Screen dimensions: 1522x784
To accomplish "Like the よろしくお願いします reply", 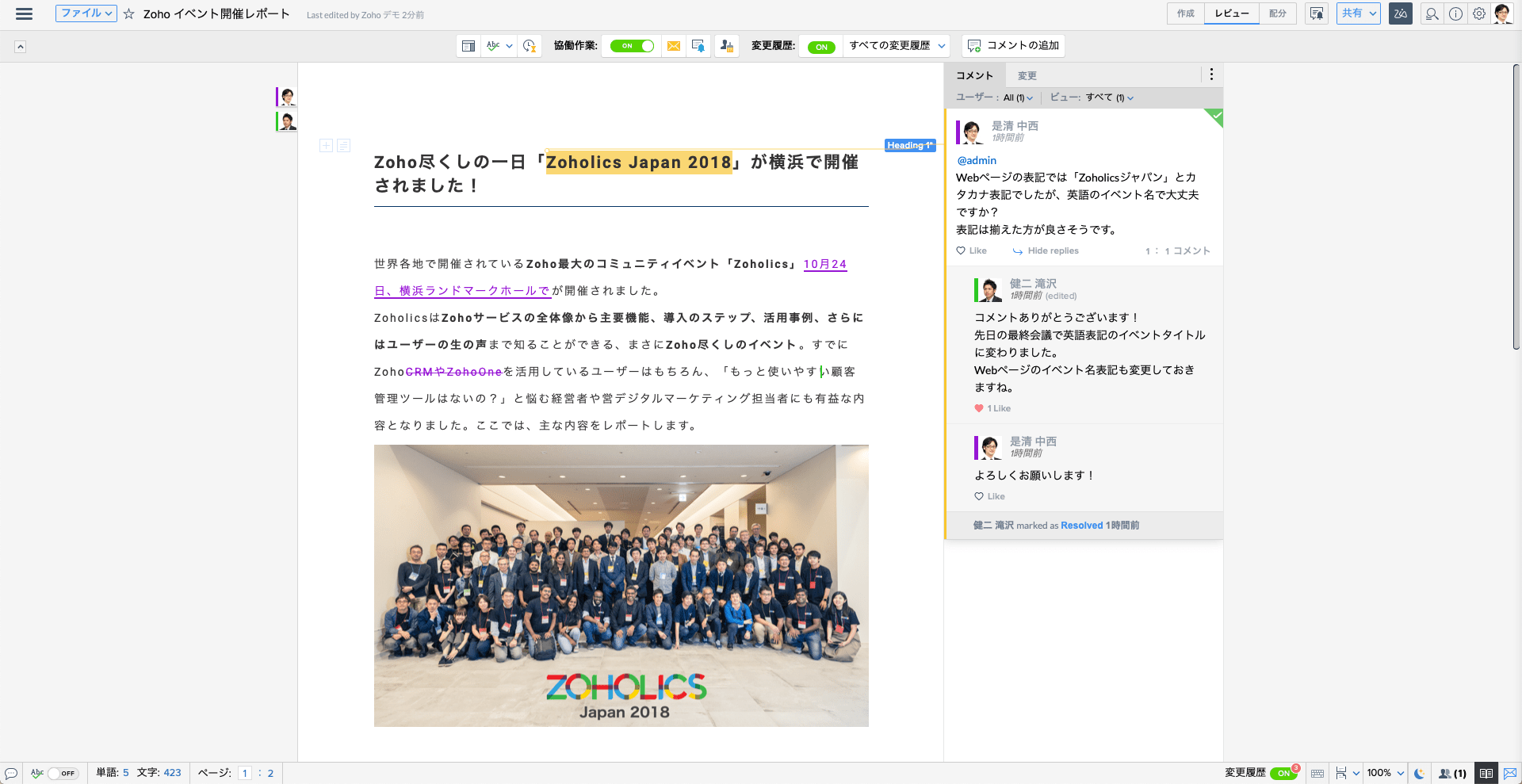I will pos(989,496).
